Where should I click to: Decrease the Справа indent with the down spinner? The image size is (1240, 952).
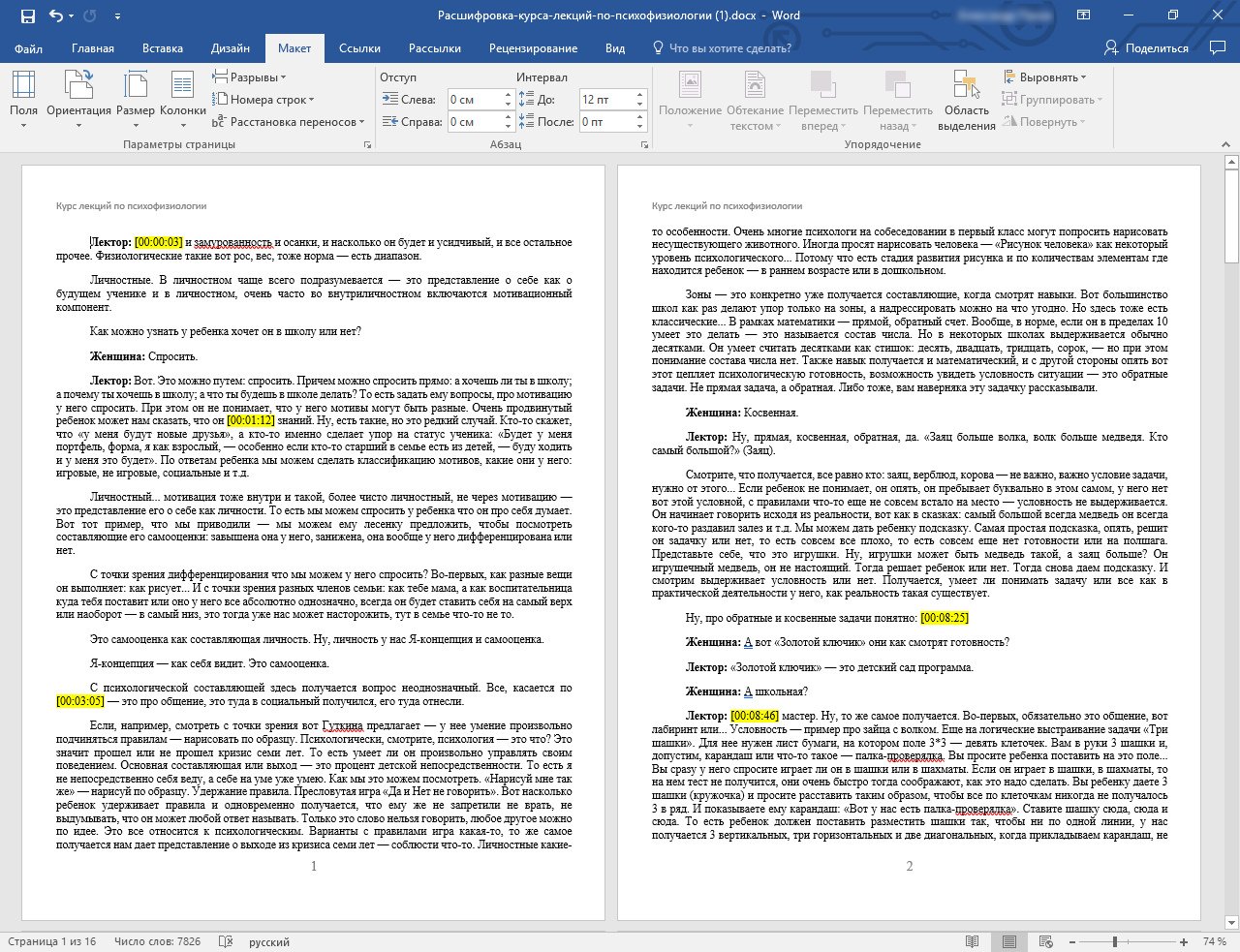[508, 127]
